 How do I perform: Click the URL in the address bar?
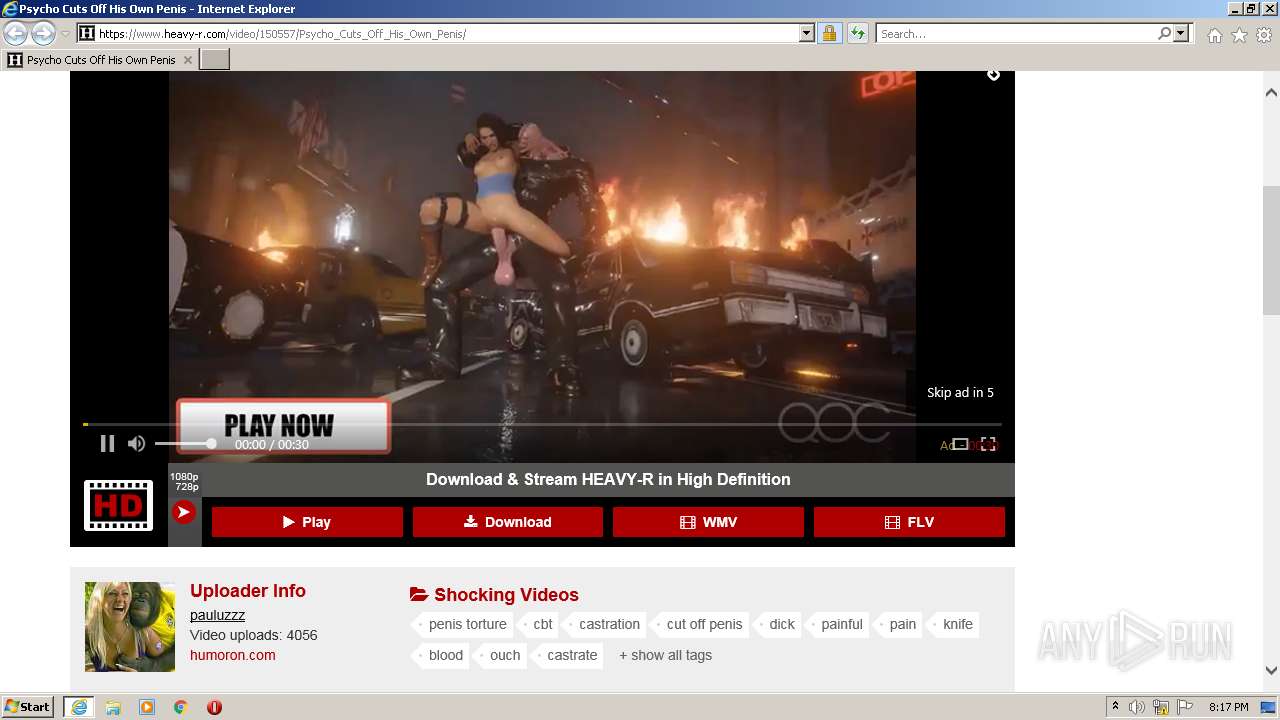[x=282, y=34]
